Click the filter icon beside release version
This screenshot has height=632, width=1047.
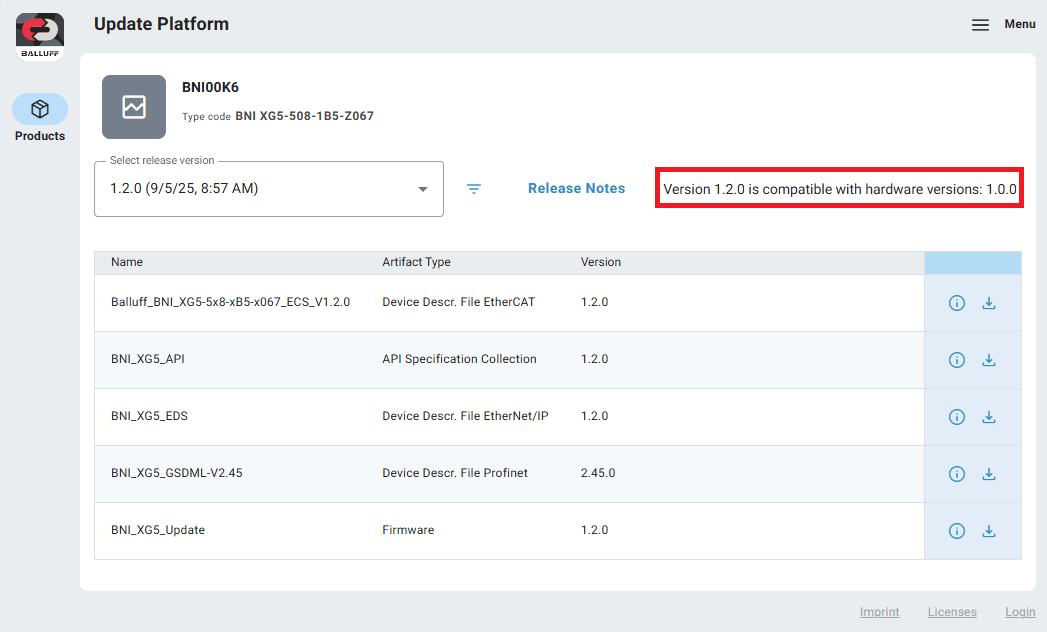474,189
